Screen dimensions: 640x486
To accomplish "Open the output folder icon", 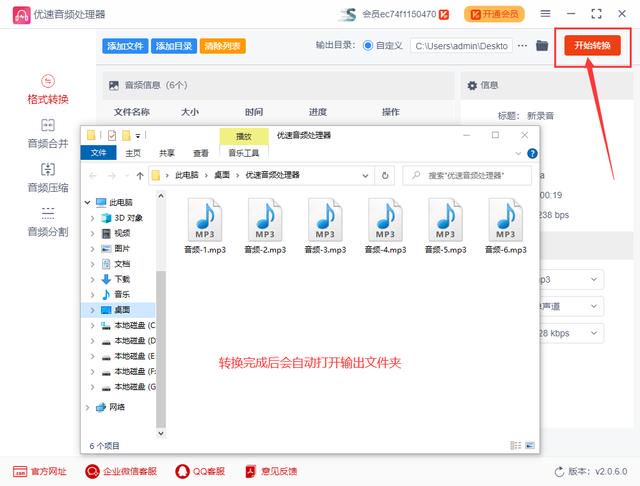I will [x=542, y=45].
